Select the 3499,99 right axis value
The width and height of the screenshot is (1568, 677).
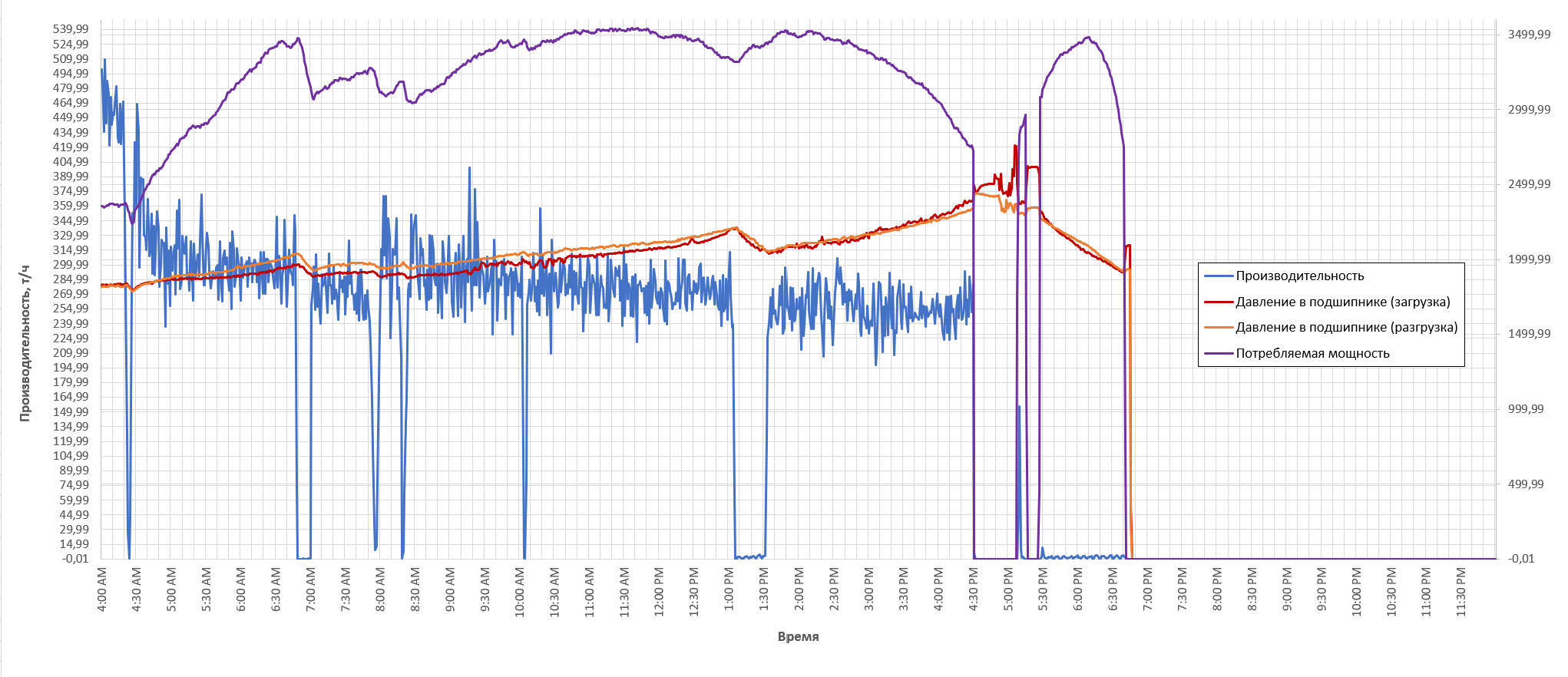pyautogui.click(x=1529, y=35)
